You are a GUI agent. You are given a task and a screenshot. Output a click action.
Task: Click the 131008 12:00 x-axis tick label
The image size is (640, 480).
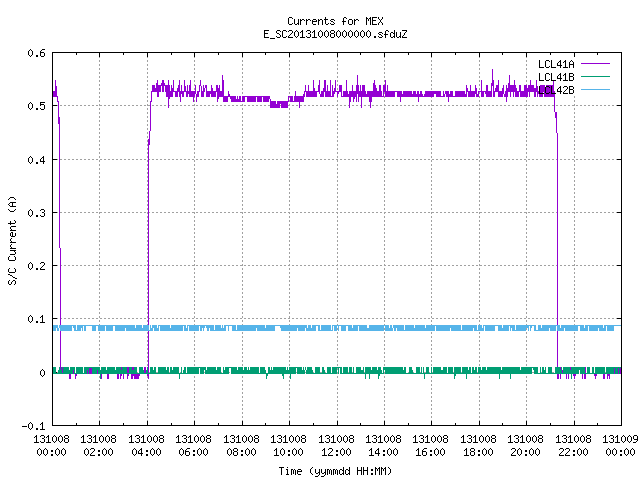336,446
